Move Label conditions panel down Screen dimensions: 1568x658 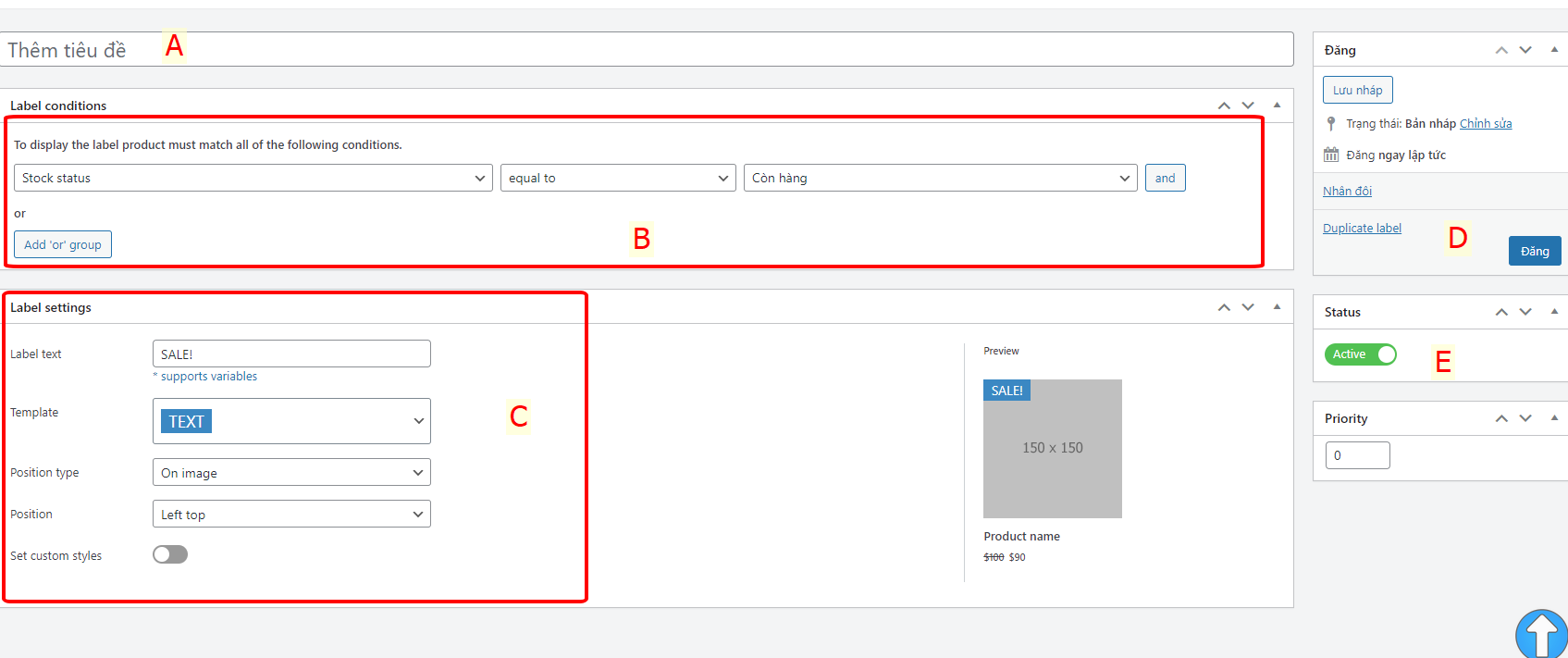point(1248,106)
